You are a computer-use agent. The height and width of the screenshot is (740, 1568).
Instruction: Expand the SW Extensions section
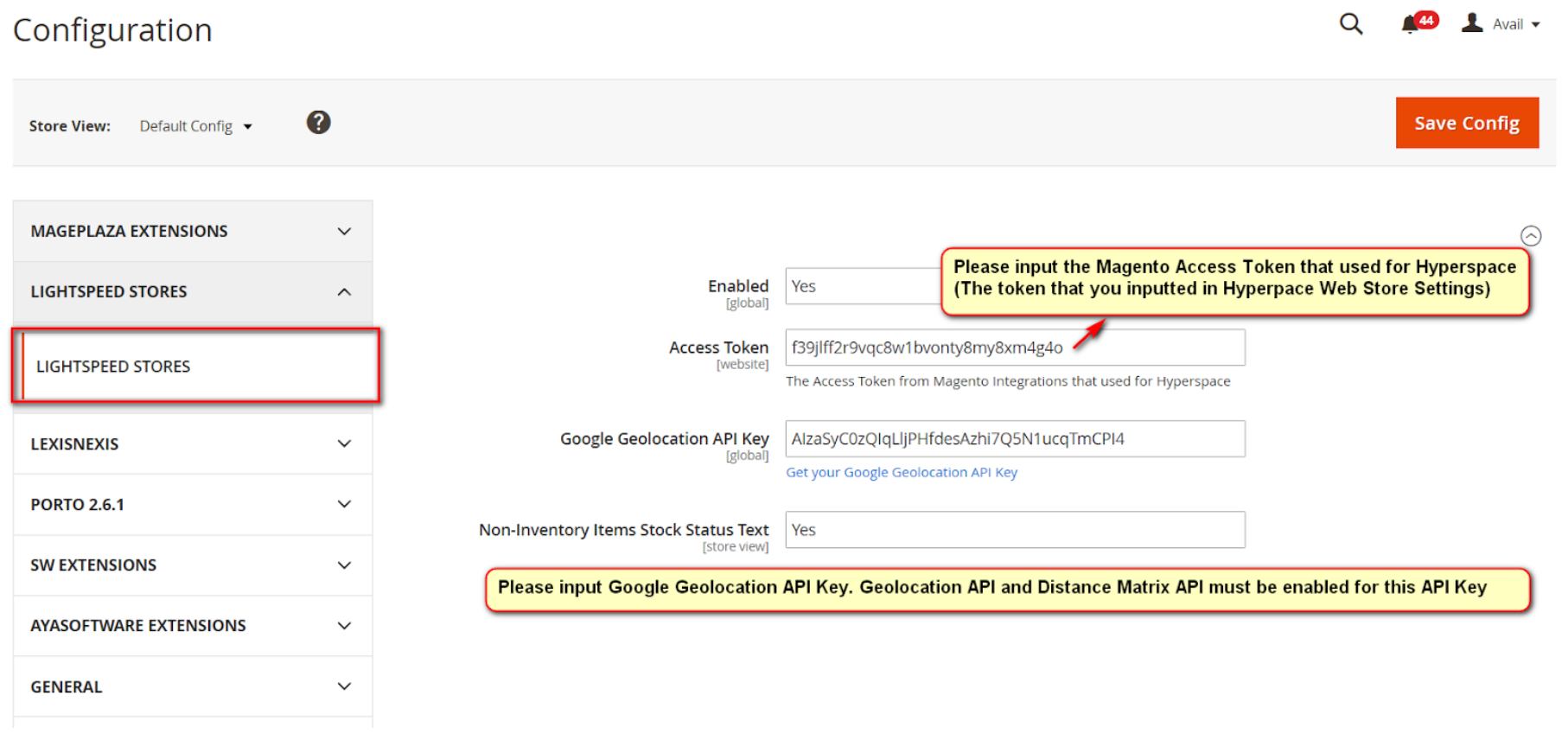[x=193, y=565]
